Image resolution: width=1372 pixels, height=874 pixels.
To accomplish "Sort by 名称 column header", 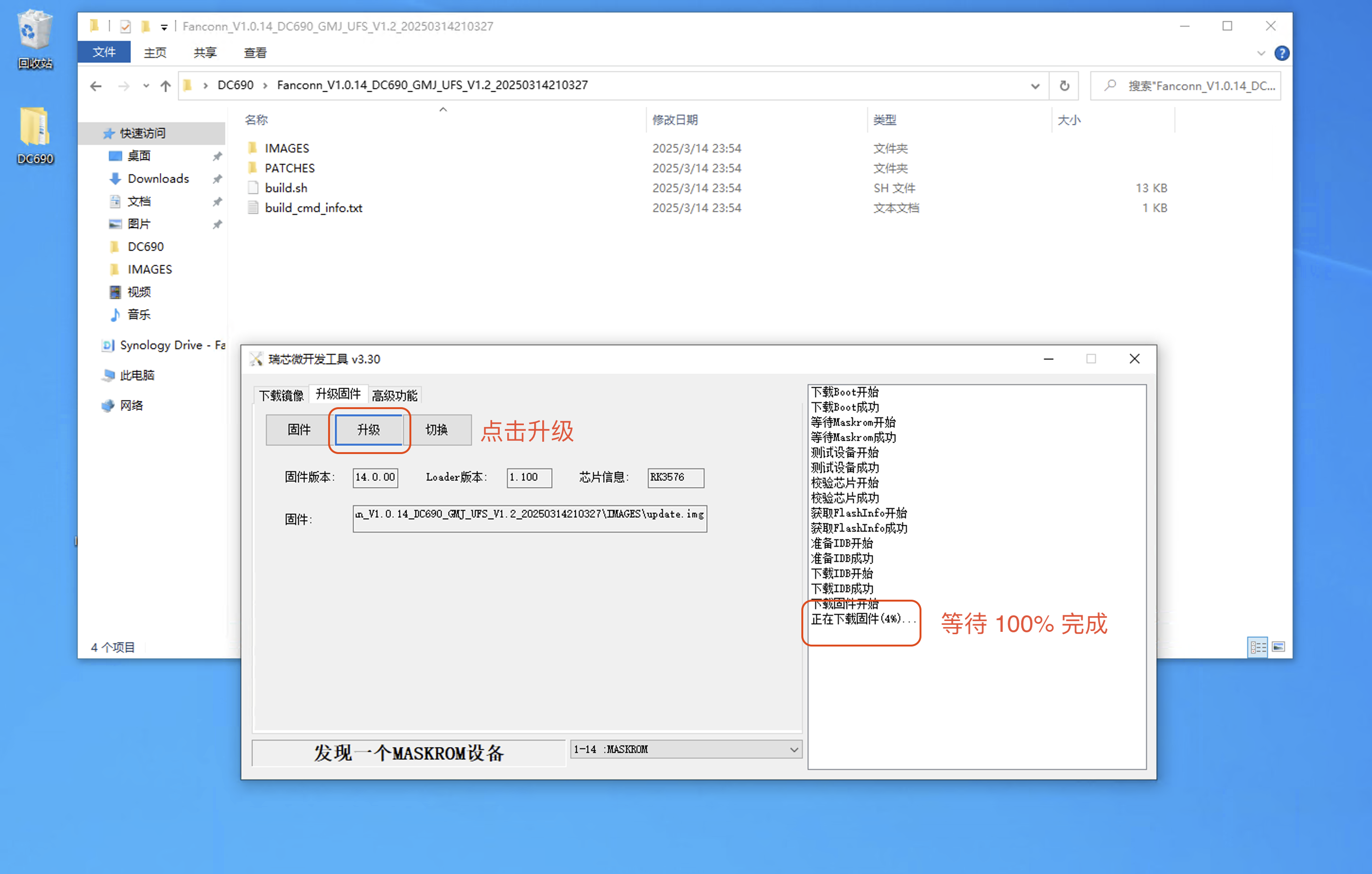I will pos(256,120).
